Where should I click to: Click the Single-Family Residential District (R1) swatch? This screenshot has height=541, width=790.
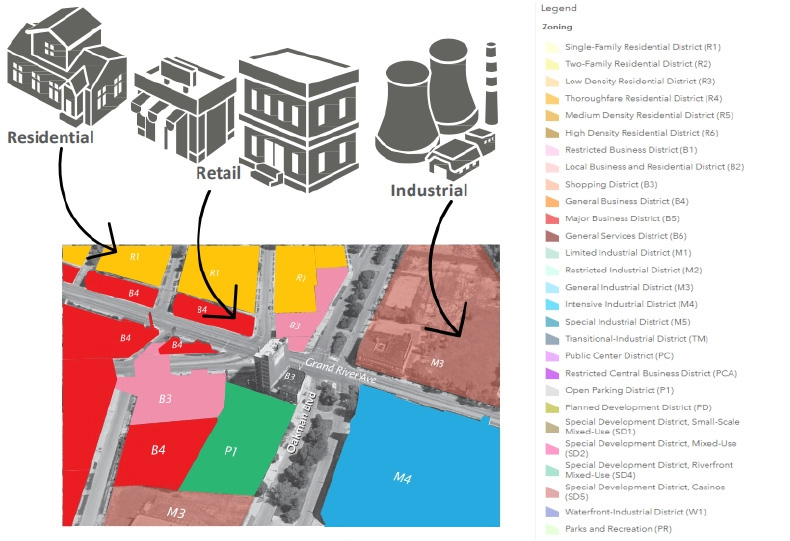click(x=550, y=47)
